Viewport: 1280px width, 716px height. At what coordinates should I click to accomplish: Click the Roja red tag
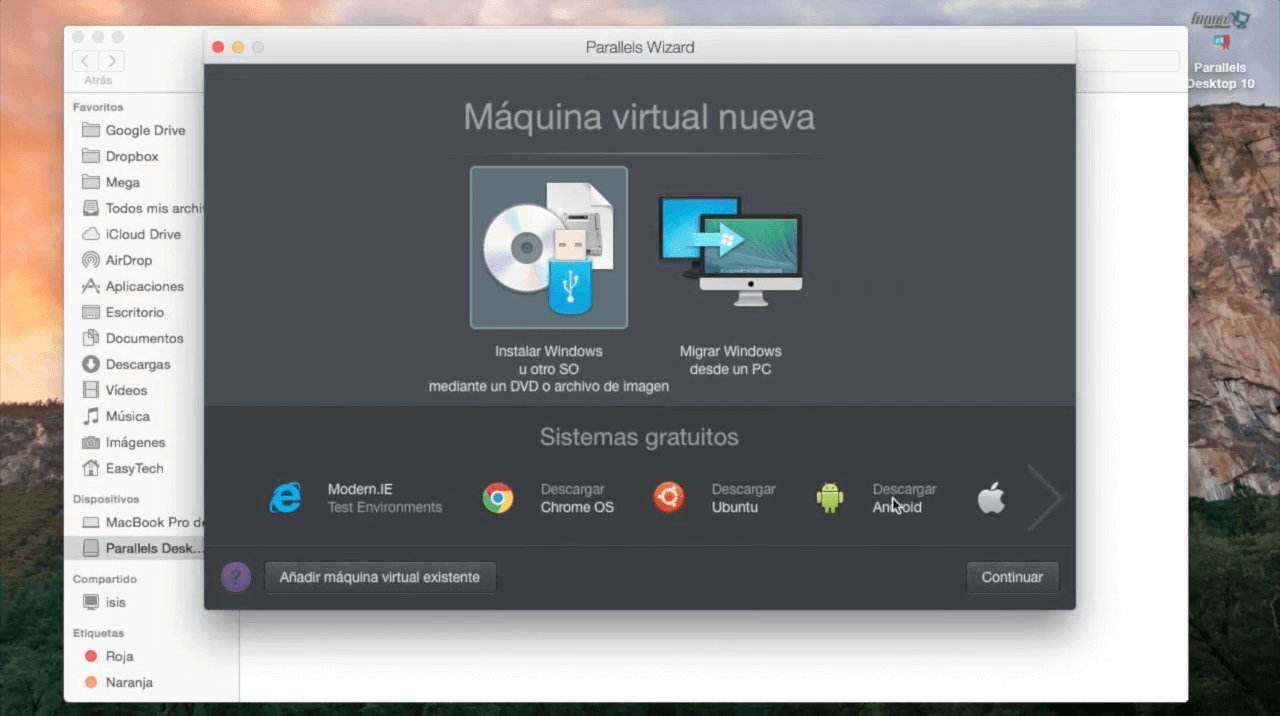tap(118, 656)
